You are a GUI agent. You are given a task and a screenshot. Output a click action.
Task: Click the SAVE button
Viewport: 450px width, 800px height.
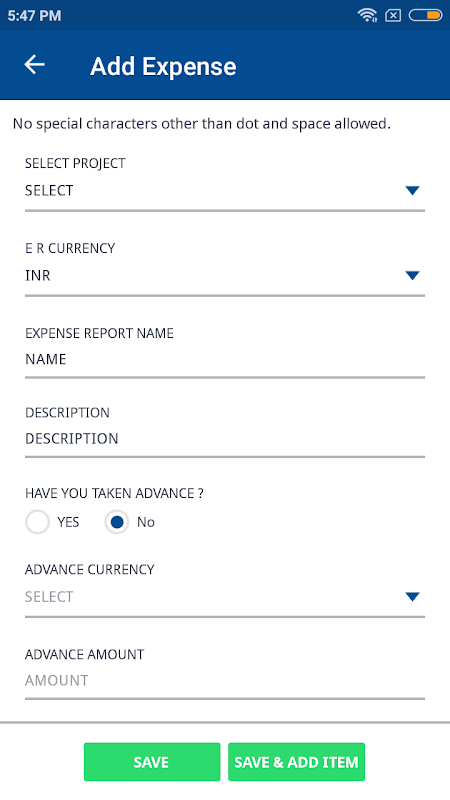[152, 762]
